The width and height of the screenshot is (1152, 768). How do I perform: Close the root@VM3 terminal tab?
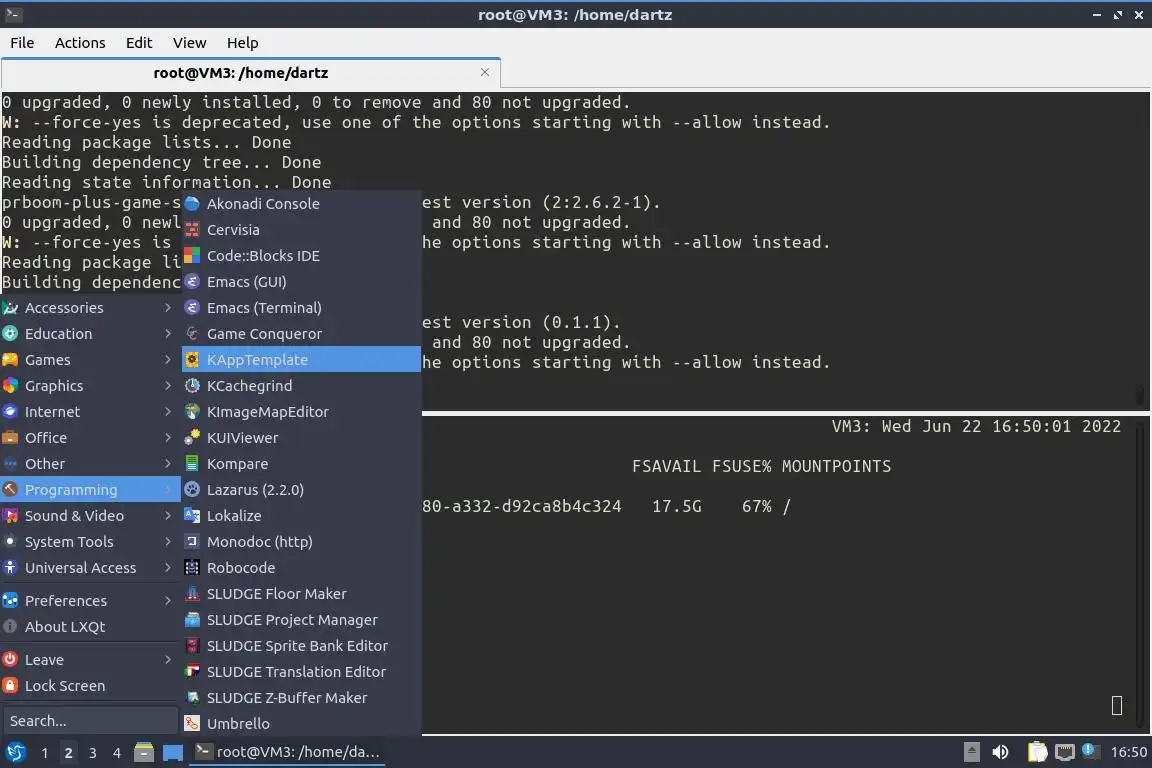click(x=485, y=72)
